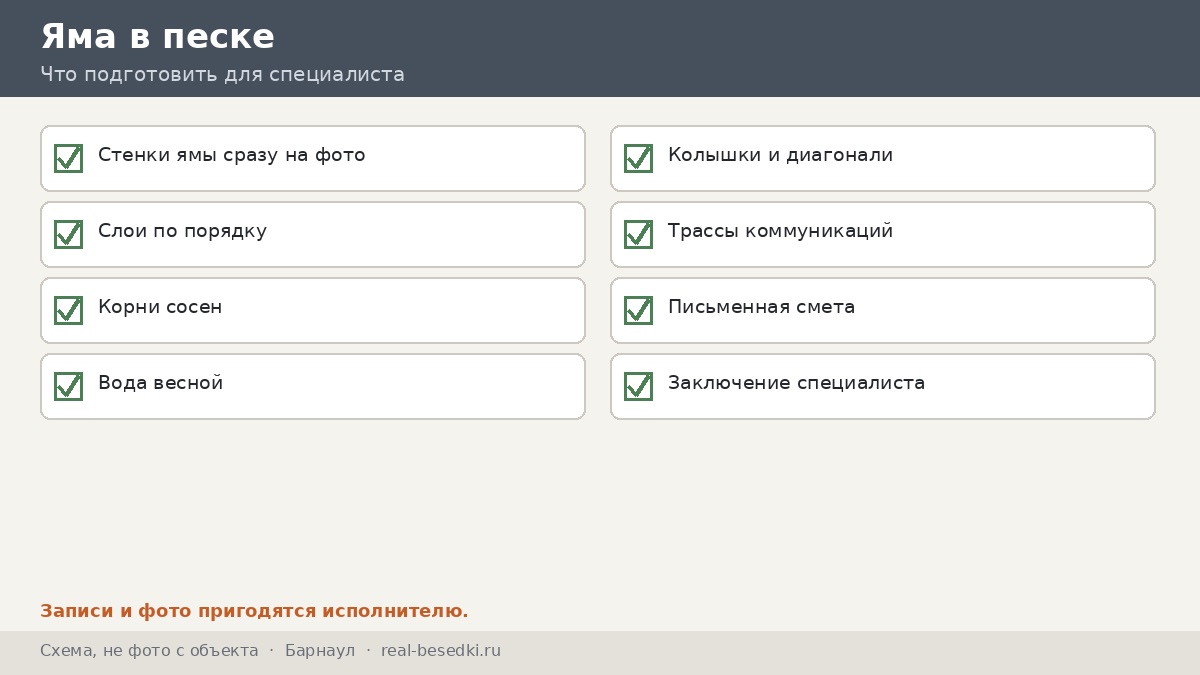Click the text 'Колышки и диагонали'

coord(781,155)
